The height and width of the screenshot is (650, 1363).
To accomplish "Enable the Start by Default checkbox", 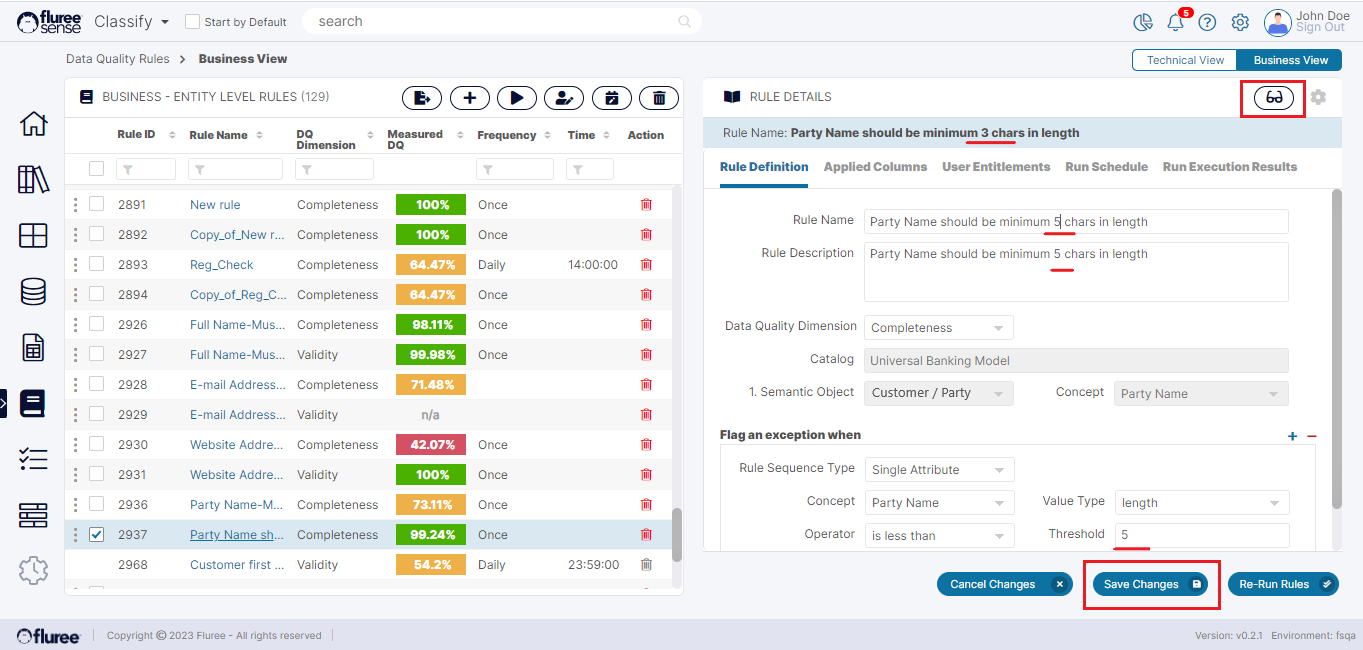I will click(x=193, y=22).
